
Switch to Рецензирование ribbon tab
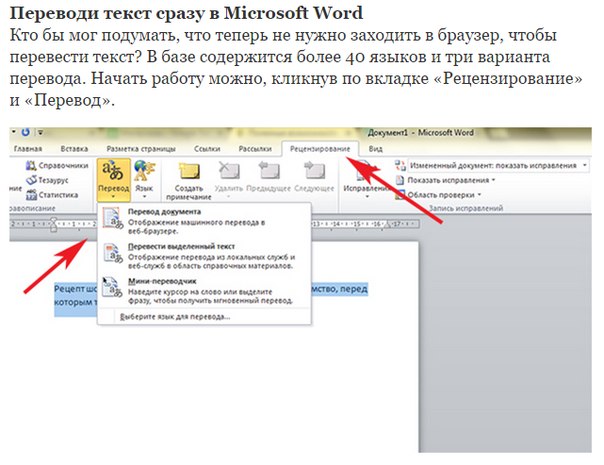pos(320,149)
